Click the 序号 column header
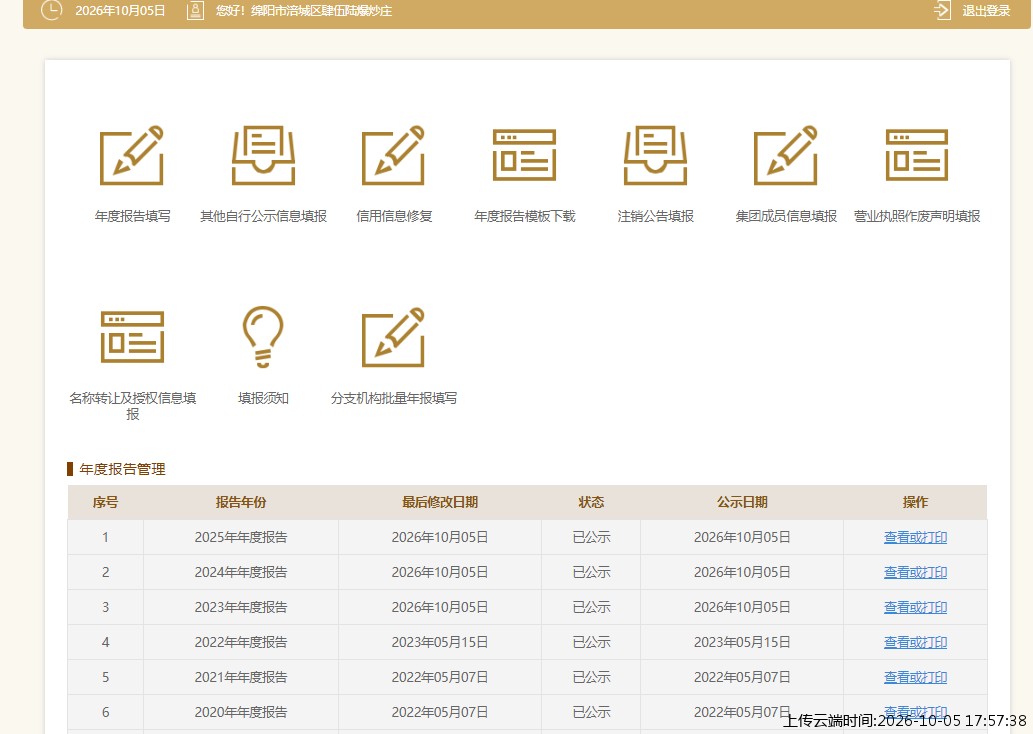1033x734 pixels. click(105, 502)
